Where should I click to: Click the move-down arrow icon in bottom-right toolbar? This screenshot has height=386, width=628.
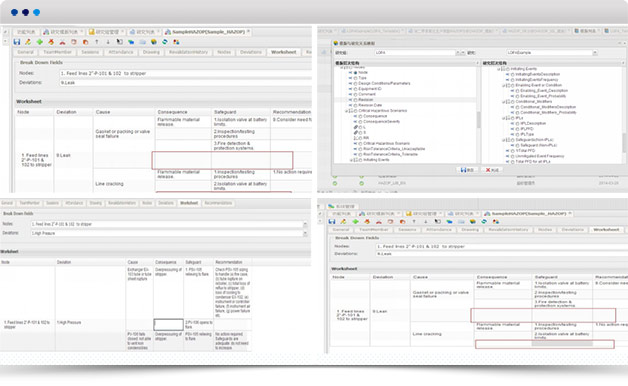425,221
